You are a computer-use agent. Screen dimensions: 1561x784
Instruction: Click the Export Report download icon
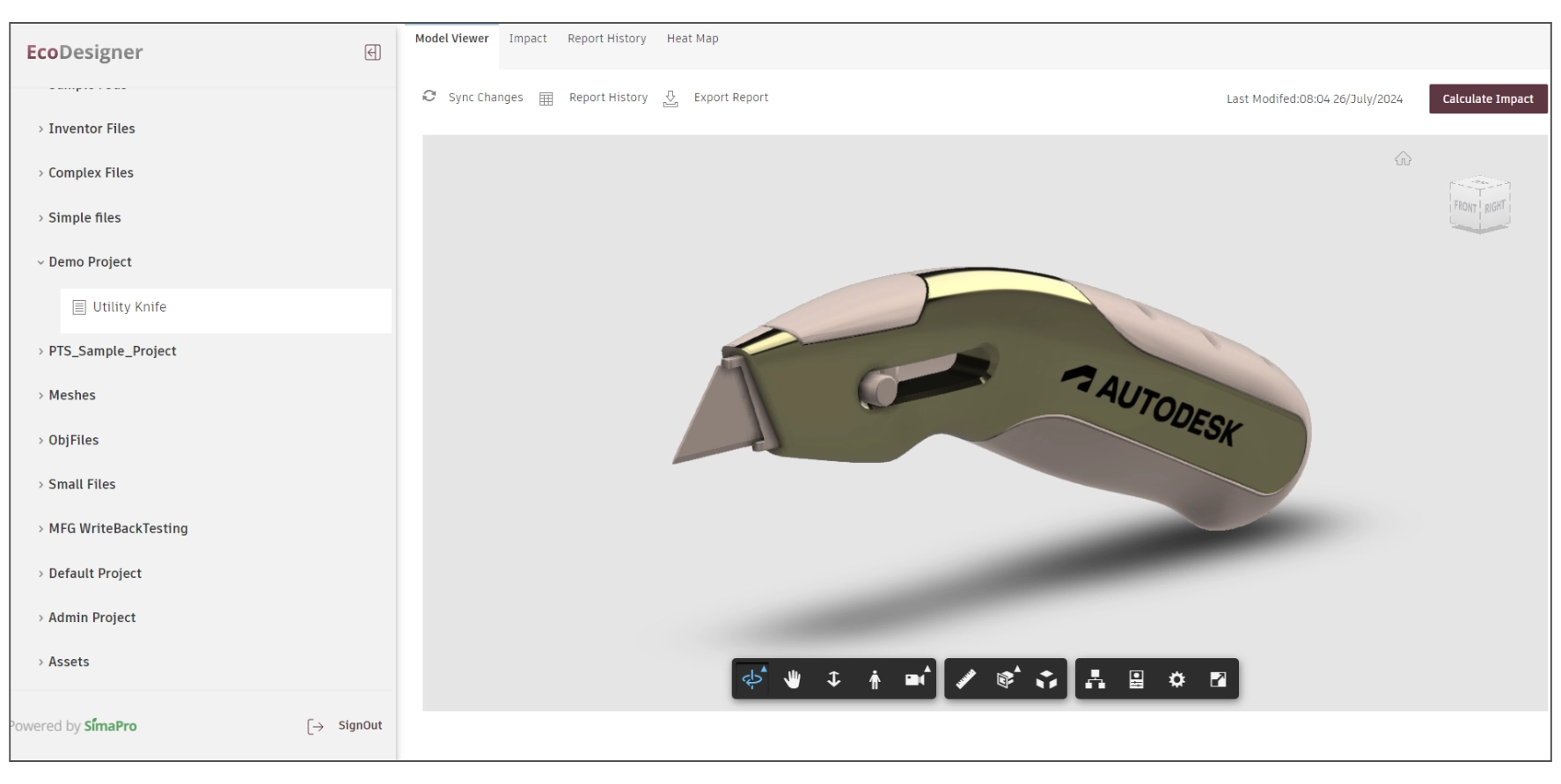pyautogui.click(x=671, y=99)
